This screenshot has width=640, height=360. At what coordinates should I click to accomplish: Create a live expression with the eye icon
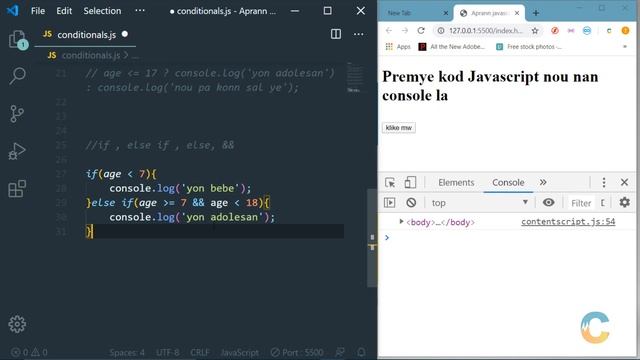click(x=548, y=202)
